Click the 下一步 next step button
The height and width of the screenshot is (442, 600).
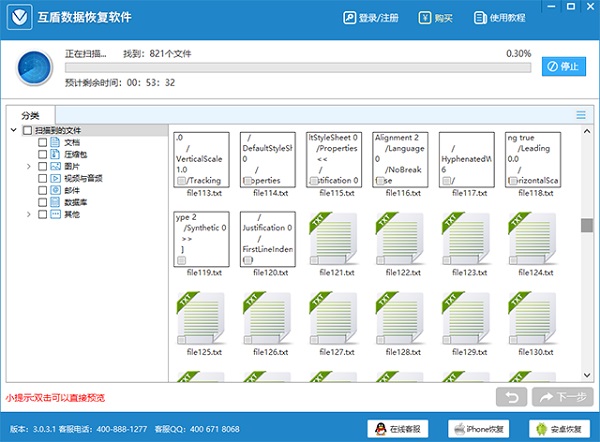[562, 397]
